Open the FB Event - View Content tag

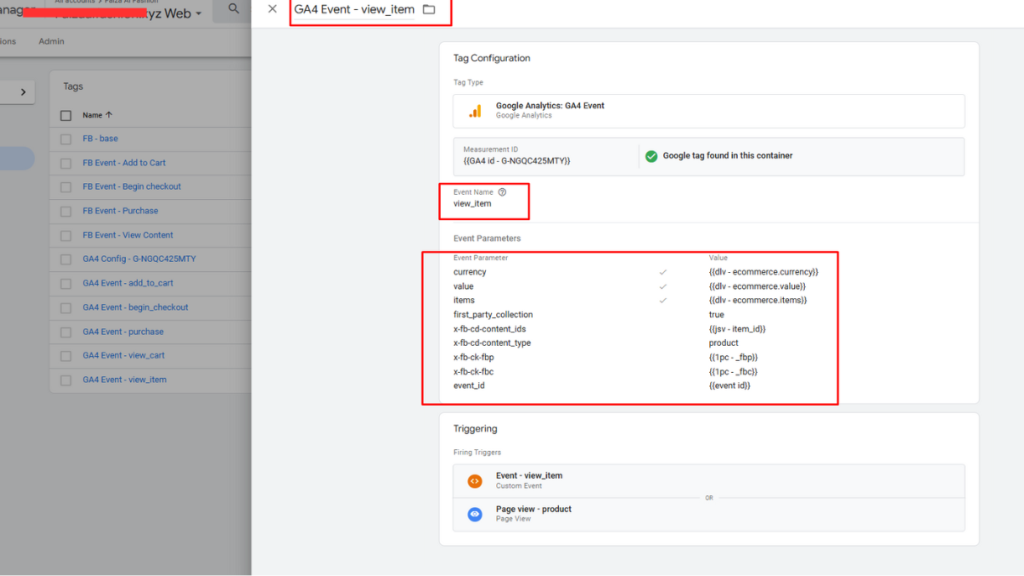(127, 235)
